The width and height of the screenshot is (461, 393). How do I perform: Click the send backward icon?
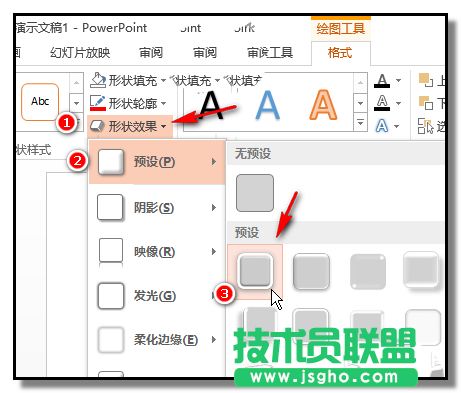(426, 103)
